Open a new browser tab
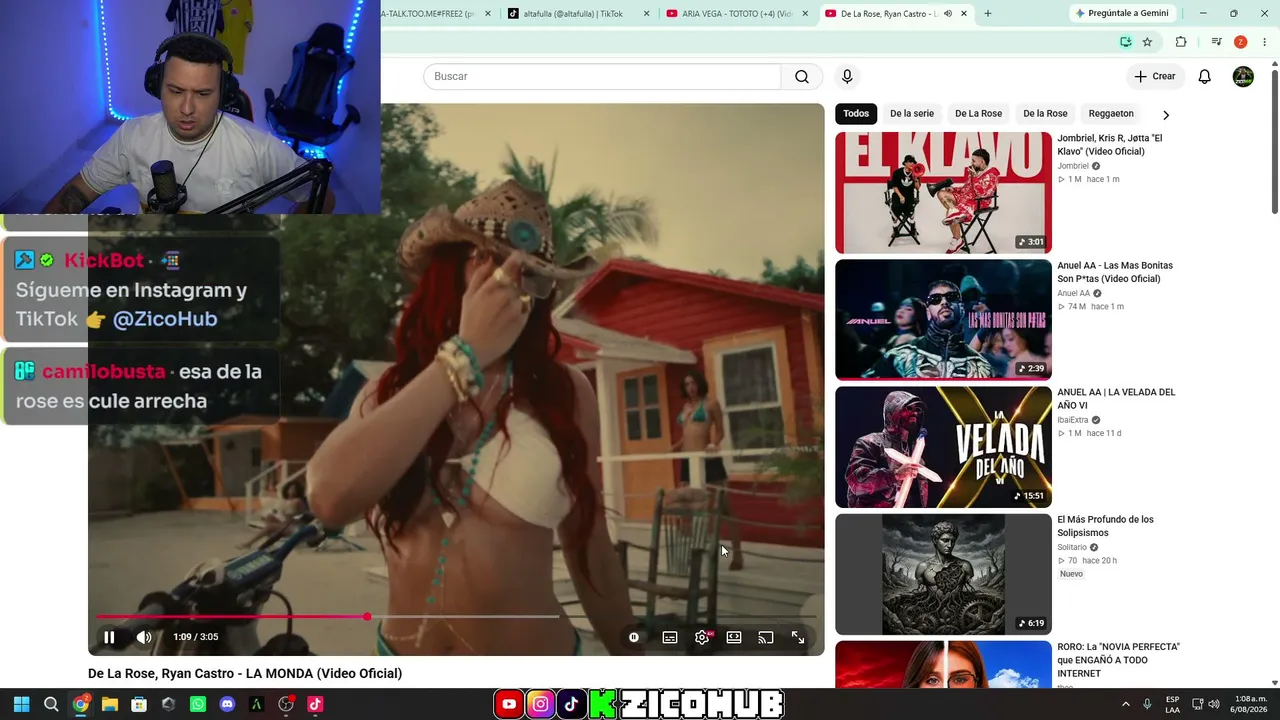Viewport: 1280px width, 720px height. coord(988,14)
